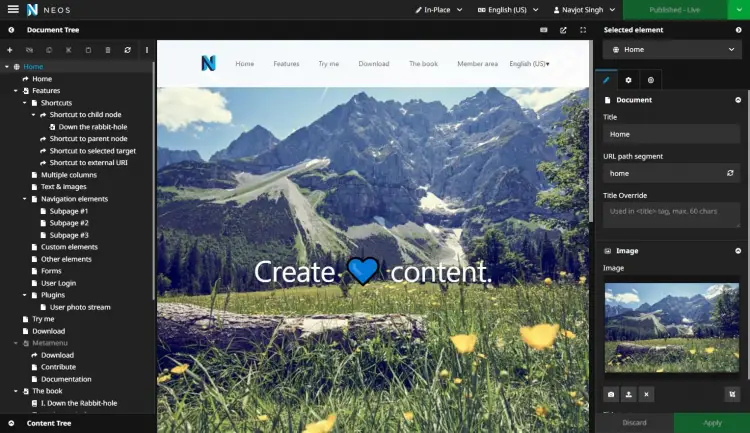Collapse the Shortcut to child node
Viewport: 750px width, 433px height.
click(x=33, y=114)
